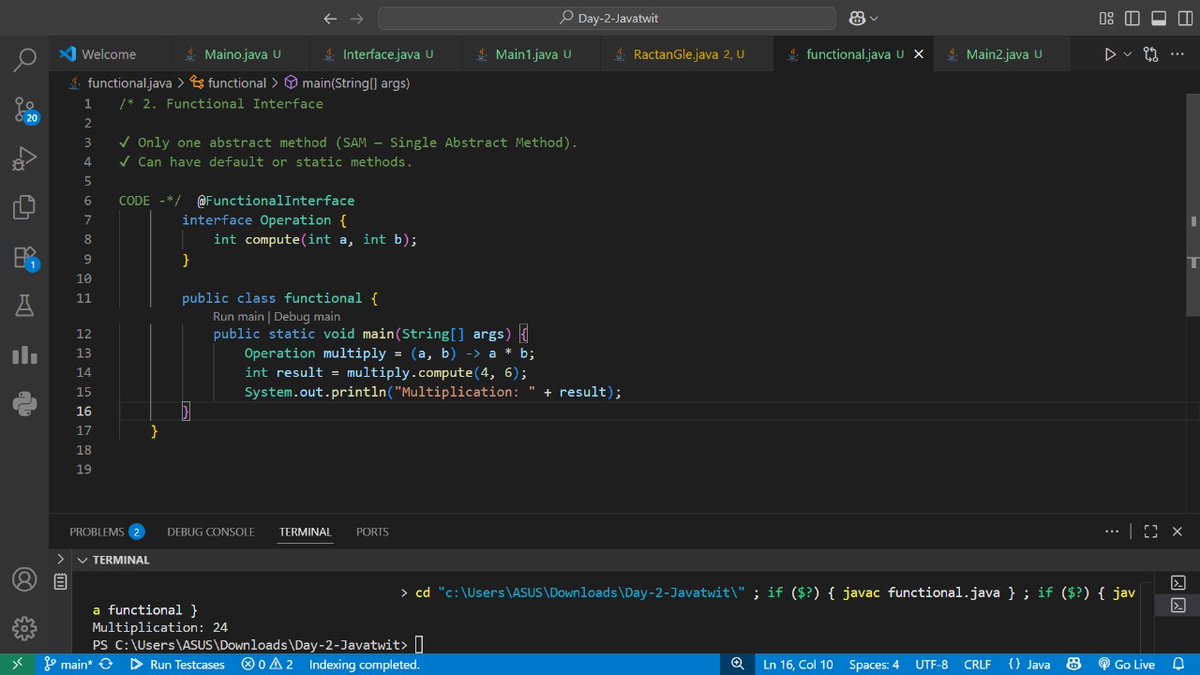Open the Explorer files view
Viewport: 1200px width, 675px height.
(x=26, y=208)
